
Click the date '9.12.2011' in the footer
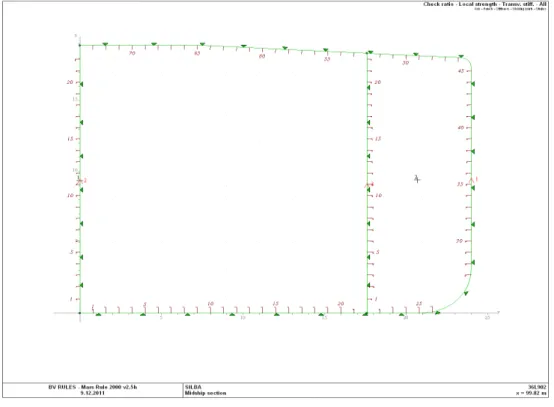(x=93, y=393)
